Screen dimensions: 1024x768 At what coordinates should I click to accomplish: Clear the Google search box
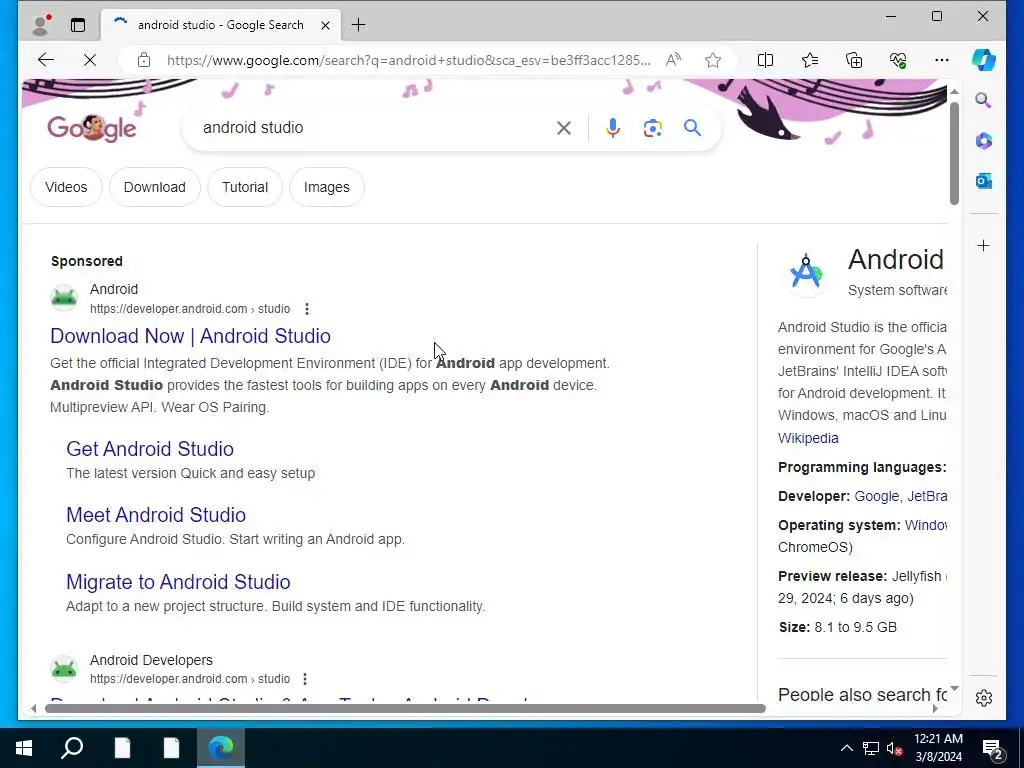(x=564, y=128)
